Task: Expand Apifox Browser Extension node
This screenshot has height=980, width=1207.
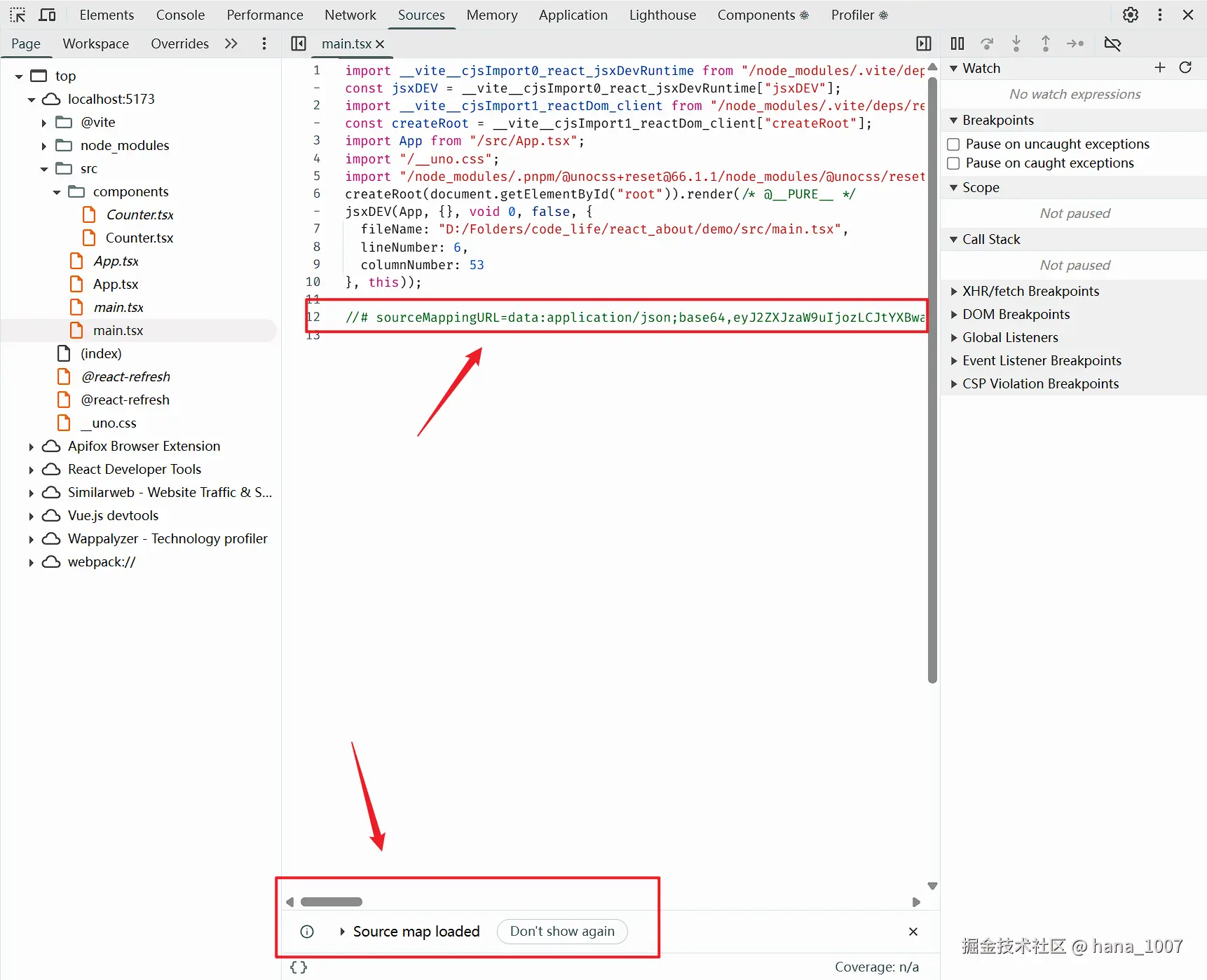Action: (x=31, y=447)
